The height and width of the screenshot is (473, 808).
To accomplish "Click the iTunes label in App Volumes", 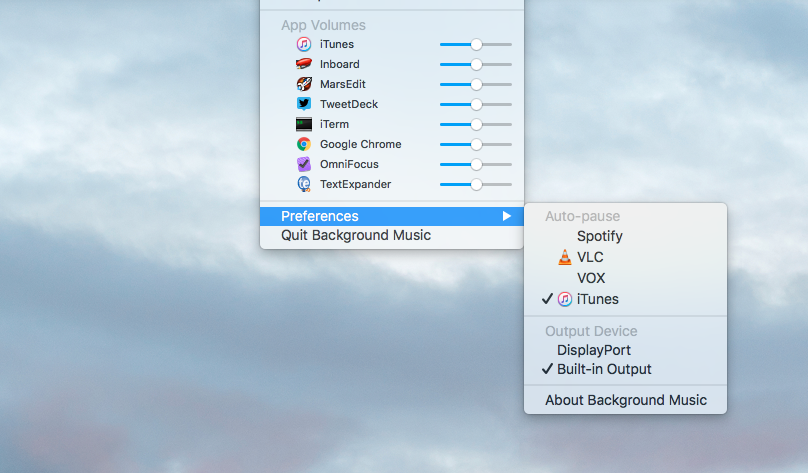I will pos(336,44).
